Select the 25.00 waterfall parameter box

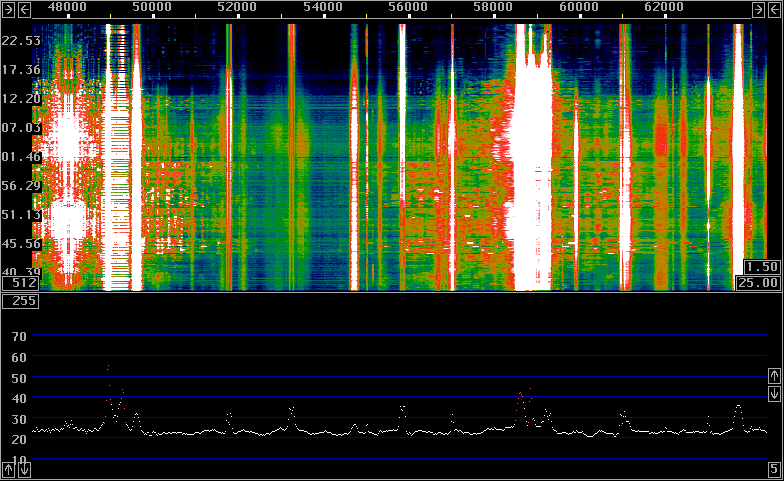point(758,283)
